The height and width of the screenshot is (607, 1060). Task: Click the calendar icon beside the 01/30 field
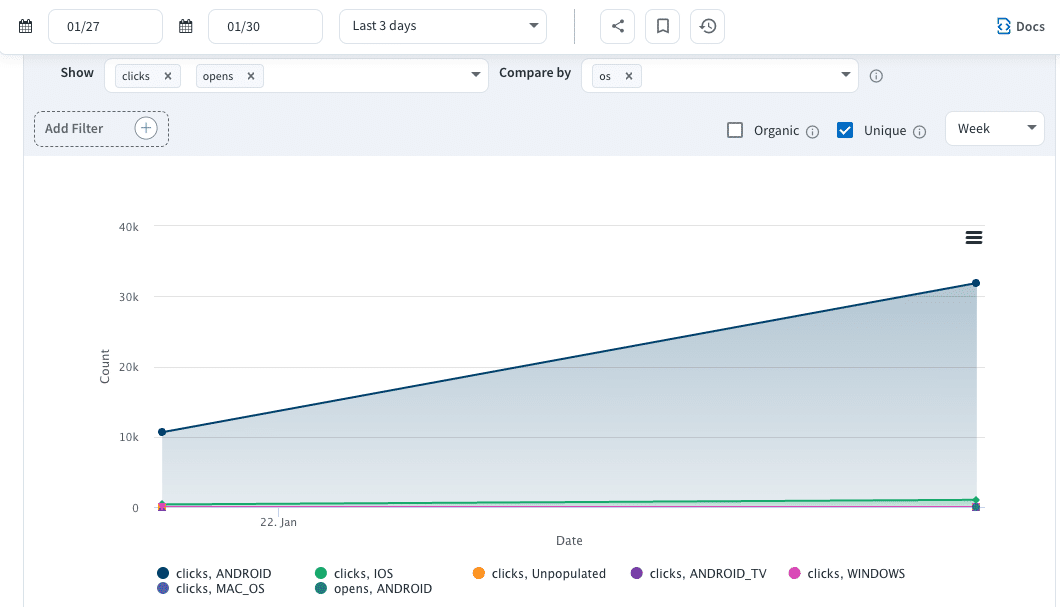[x=185, y=26]
